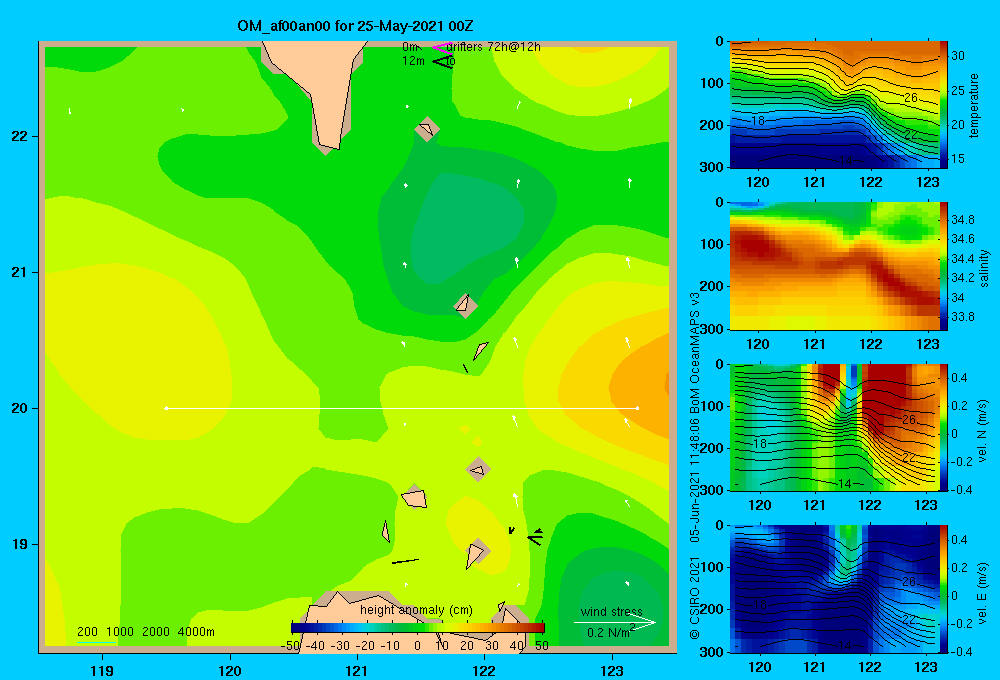Click the '0.2 N/m' wind stress value
Image resolution: width=1000 pixels, height=680 pixels.
609,633
